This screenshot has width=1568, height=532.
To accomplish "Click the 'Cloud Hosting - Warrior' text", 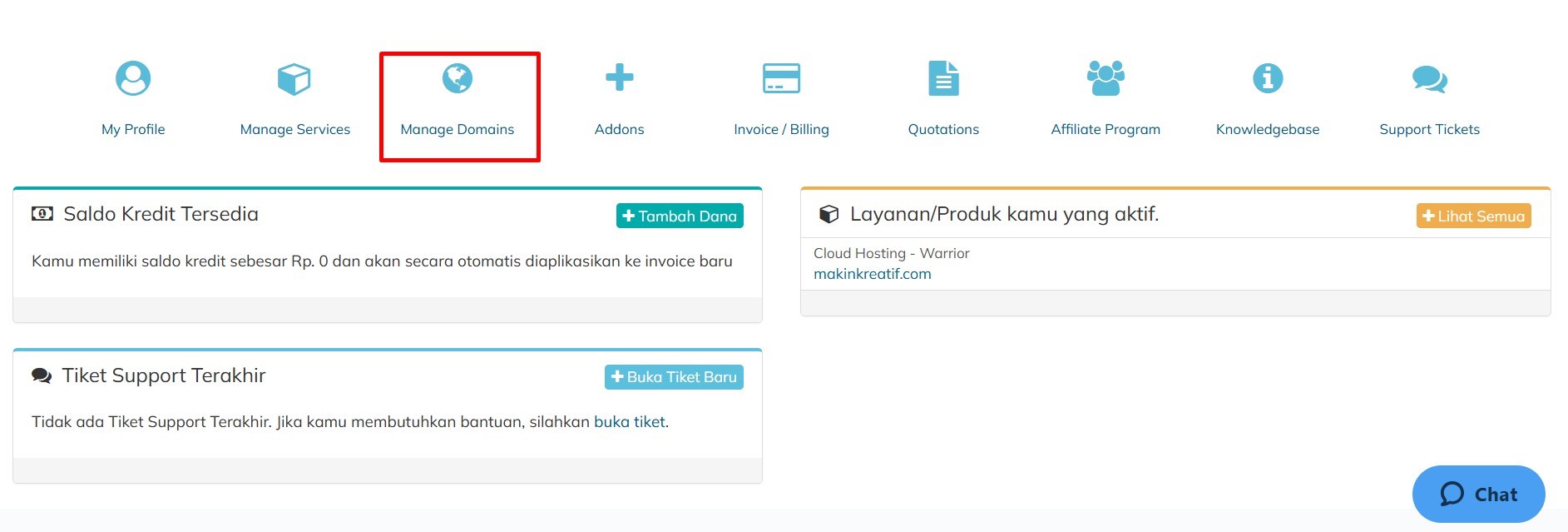I will click(x=891, y=253).
